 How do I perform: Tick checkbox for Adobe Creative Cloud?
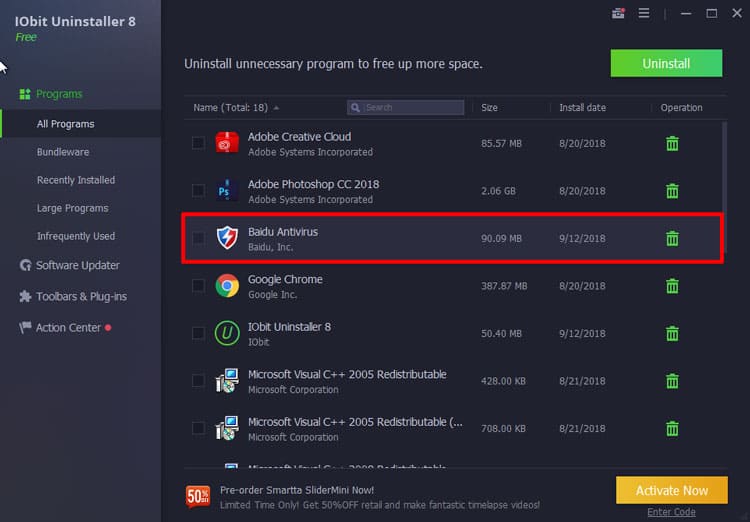(x=198, y=143)
